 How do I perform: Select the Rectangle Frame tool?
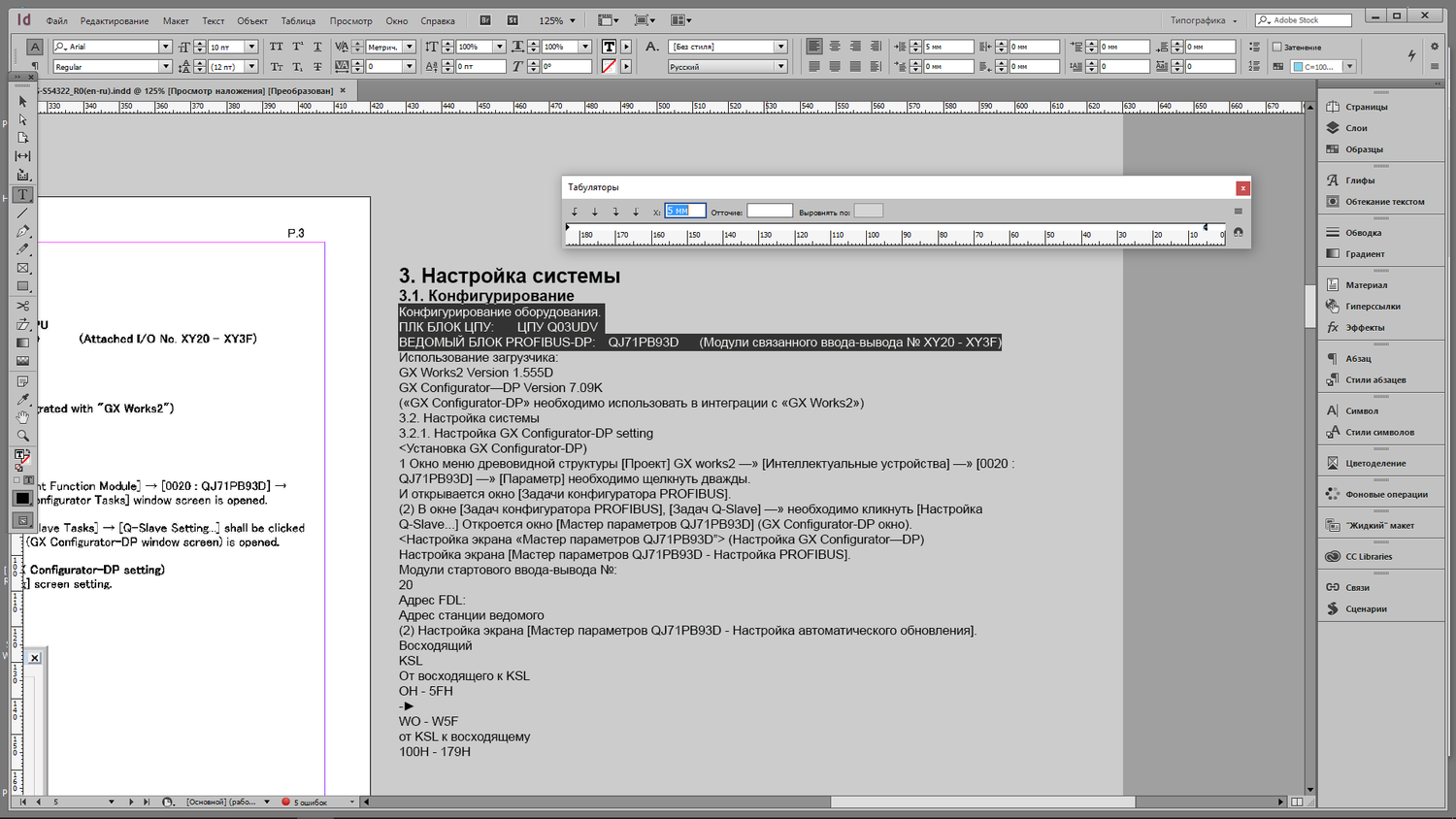point(22,269)
